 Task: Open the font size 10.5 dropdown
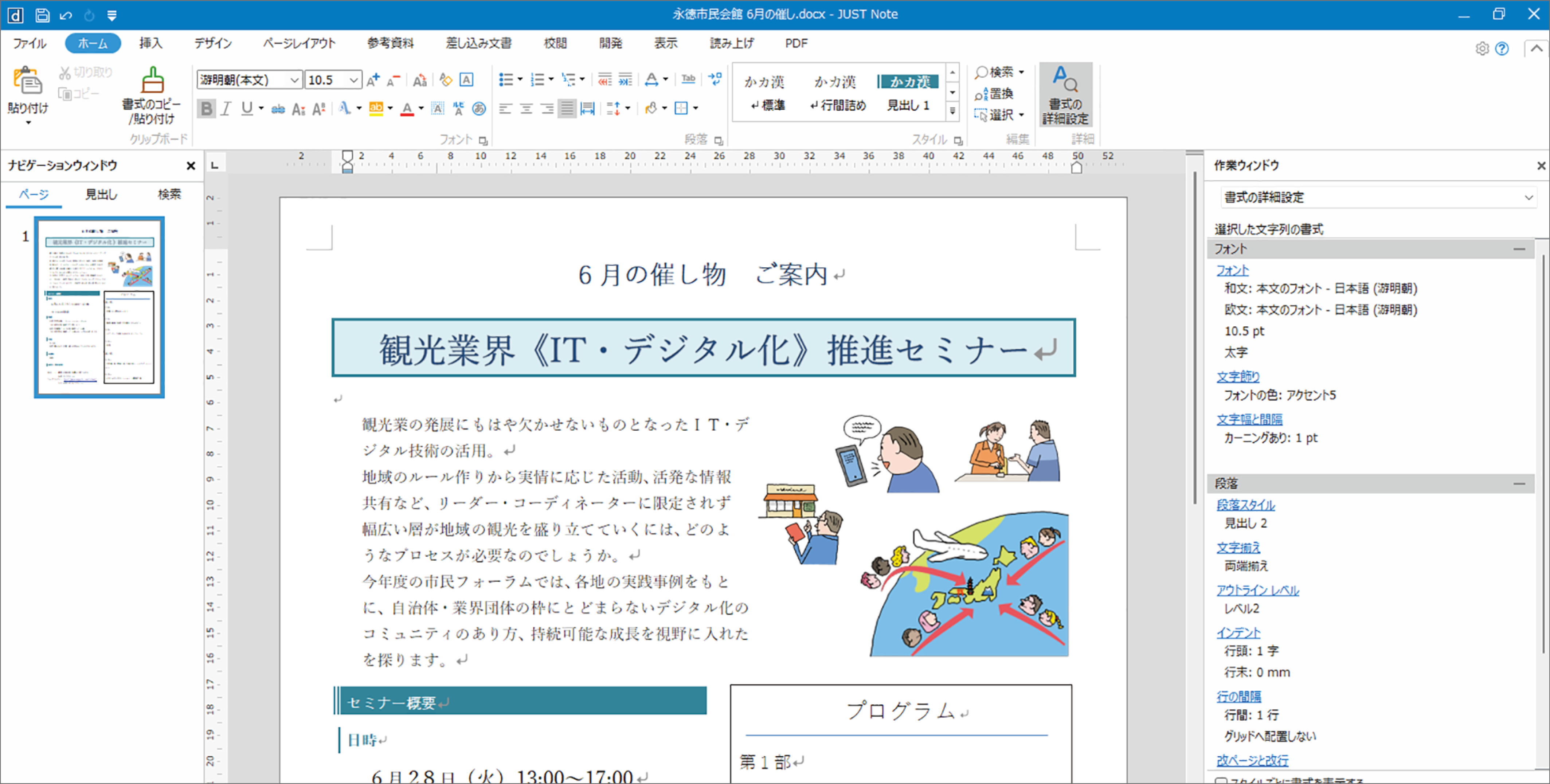click(x=354, y=80)
